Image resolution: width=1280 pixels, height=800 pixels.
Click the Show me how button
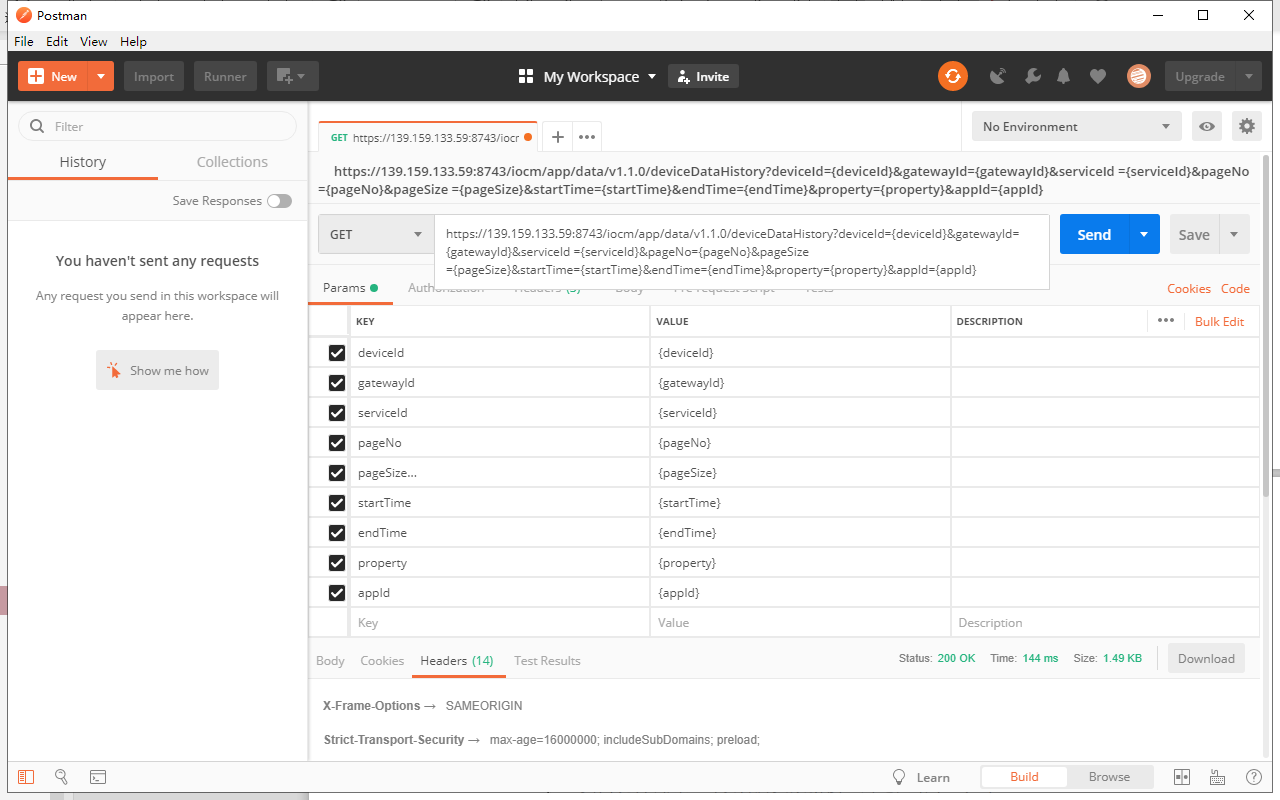coord(157,370)
